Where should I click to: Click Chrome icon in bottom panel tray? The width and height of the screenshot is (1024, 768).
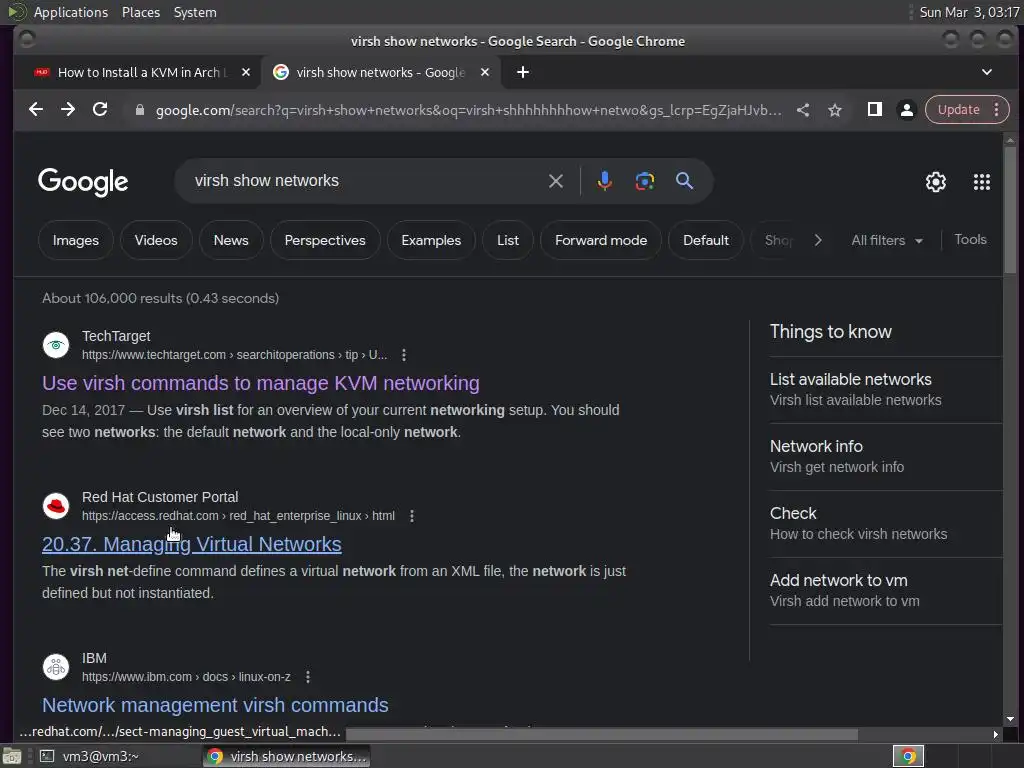908,756
